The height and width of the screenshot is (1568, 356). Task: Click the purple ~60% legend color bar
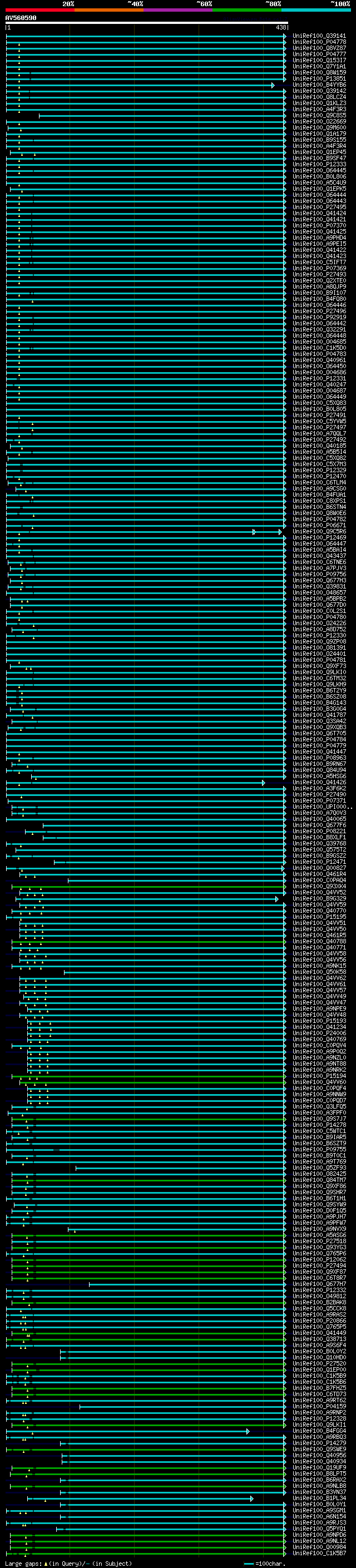pyautogui.click(x=179, y=10)
